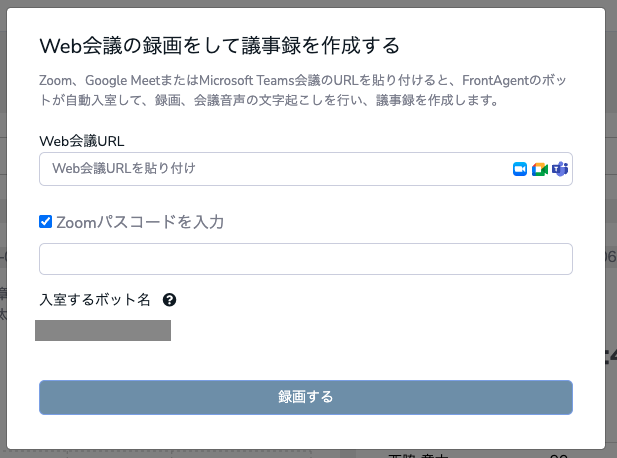
Task: Focus the Web会議URL input field
Action: (270, 169)
